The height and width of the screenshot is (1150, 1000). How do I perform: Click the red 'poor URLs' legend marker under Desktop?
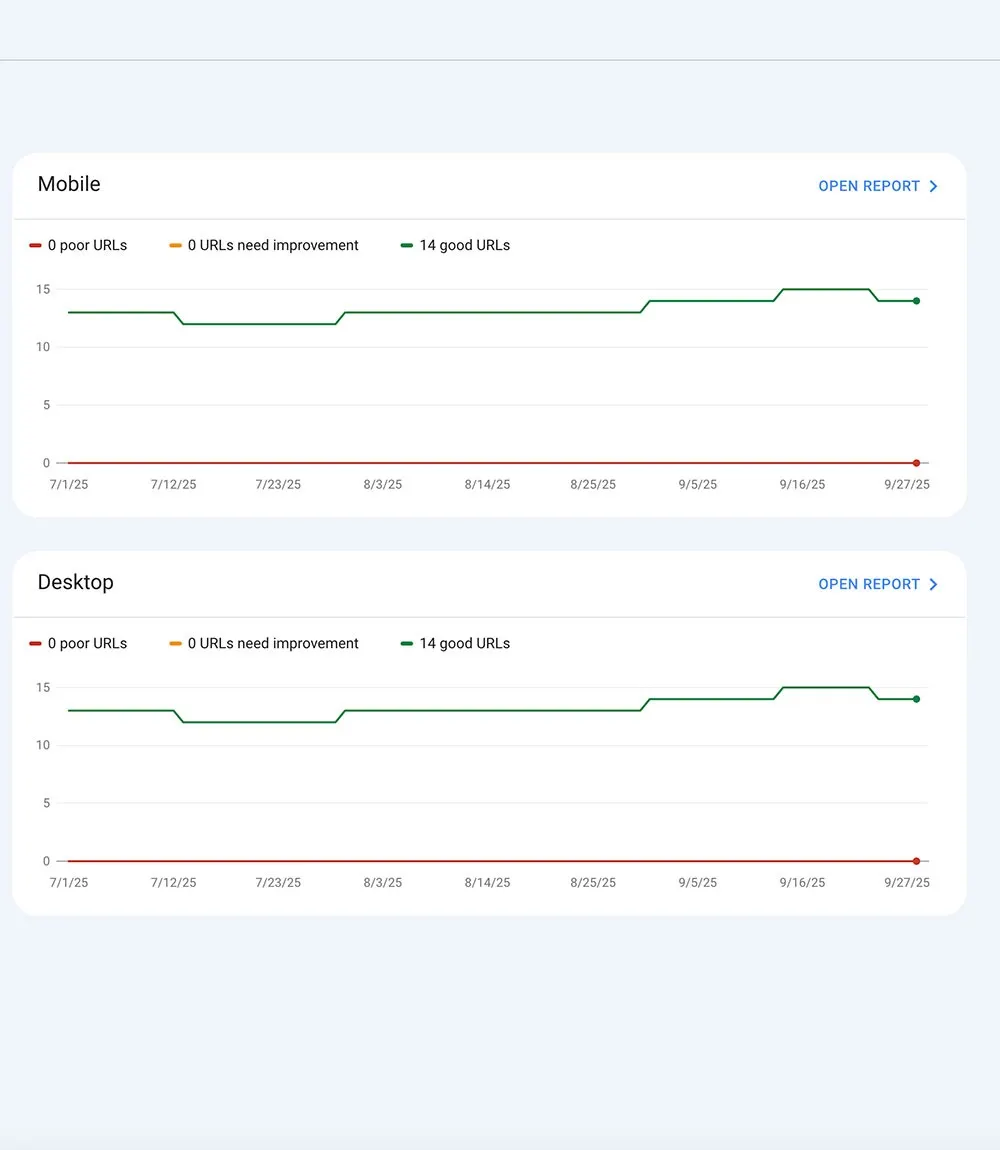point(36,643)
